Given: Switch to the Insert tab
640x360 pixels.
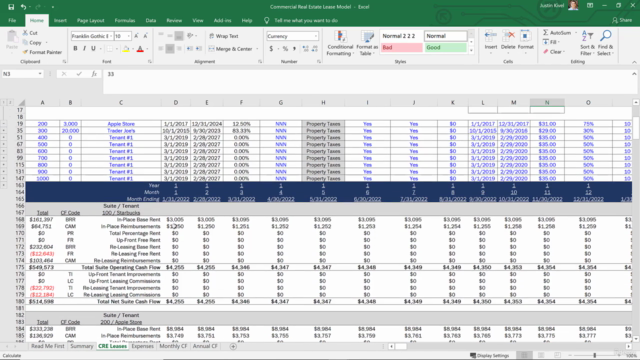Looking at the screenshot, I should (60, 20).
